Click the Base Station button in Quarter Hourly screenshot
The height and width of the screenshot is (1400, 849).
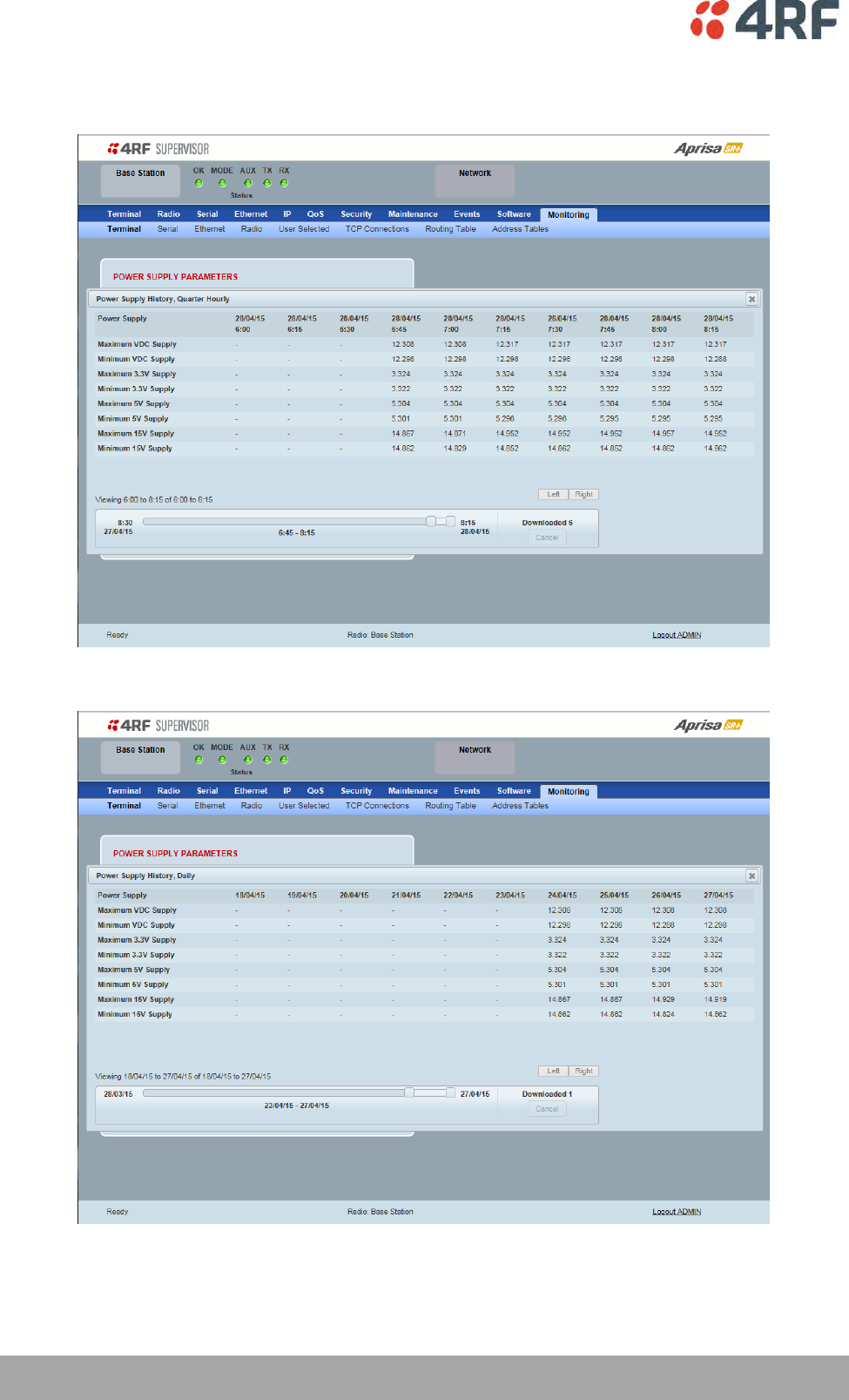[140, 180]
